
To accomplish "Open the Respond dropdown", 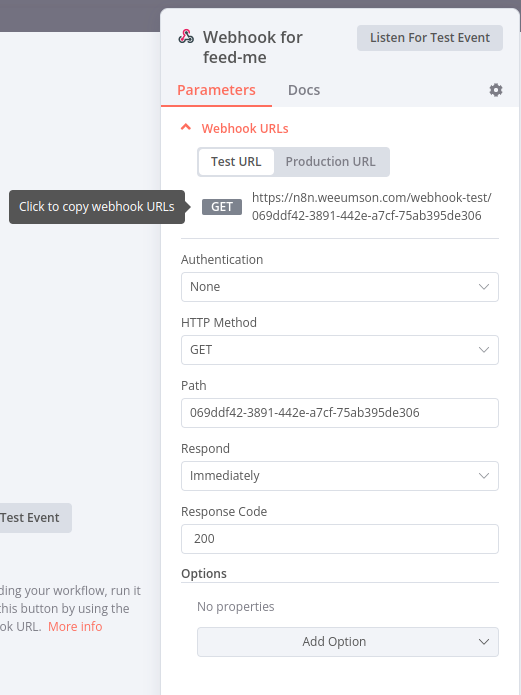I will [340, 476].
